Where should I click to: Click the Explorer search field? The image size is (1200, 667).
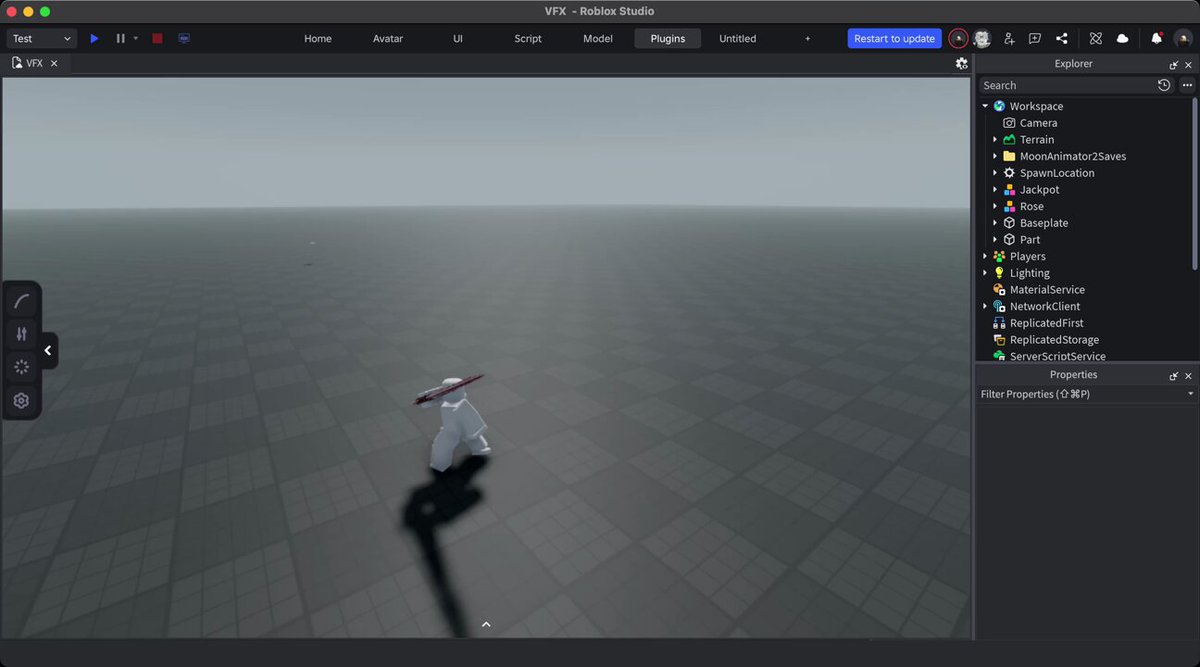coord(1066,85)
